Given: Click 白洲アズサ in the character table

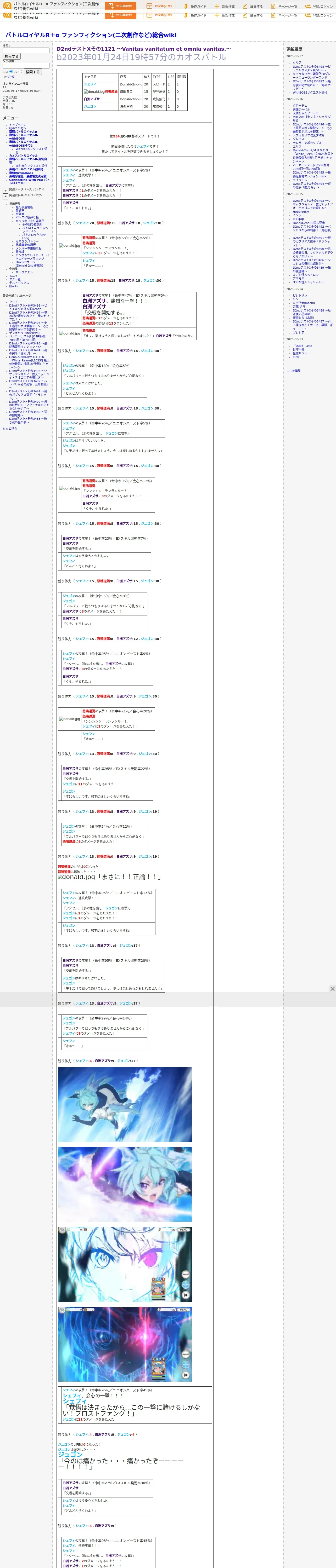Looking at the screenshot, I should (92, 99).
